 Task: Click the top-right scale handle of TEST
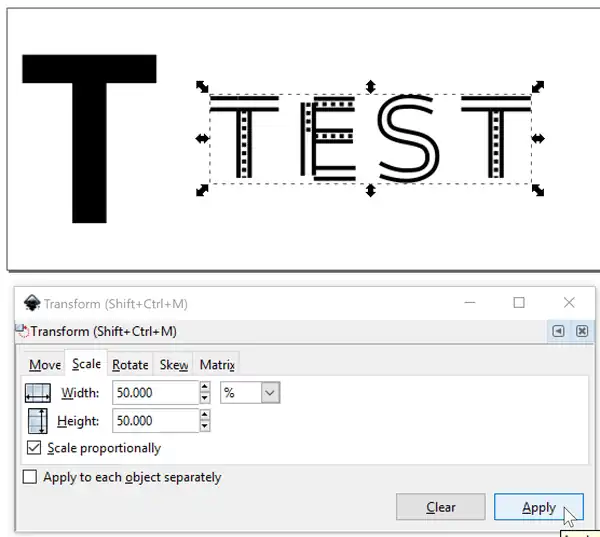538,88
